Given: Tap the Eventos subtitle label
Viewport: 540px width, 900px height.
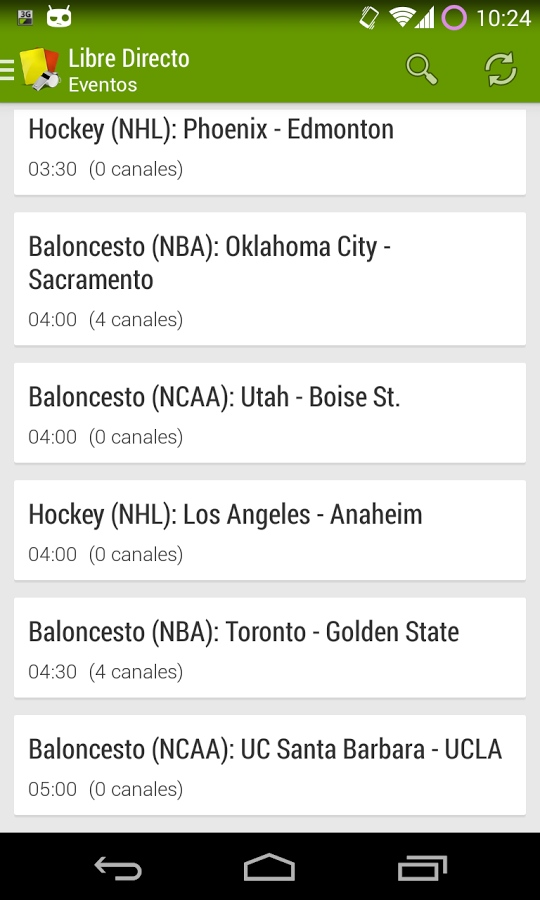Looking at the screenshot, I should 103,84.
